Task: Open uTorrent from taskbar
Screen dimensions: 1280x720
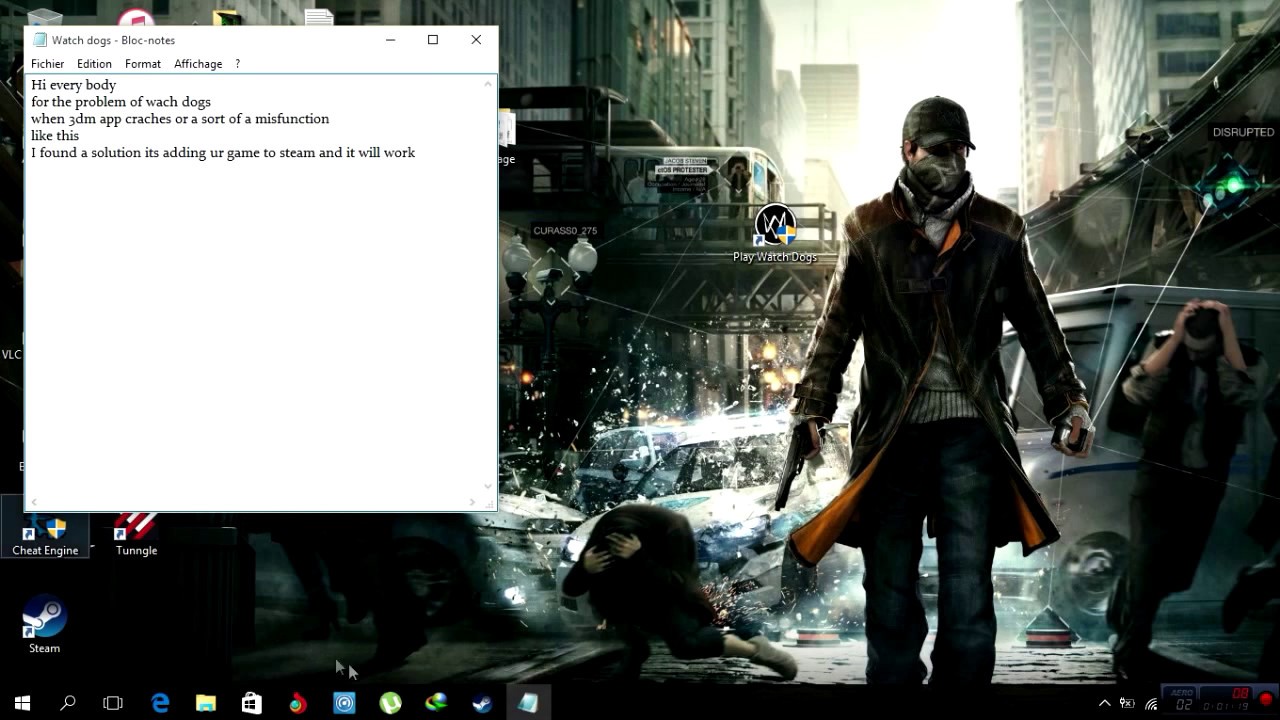Action: coord(390,703)
